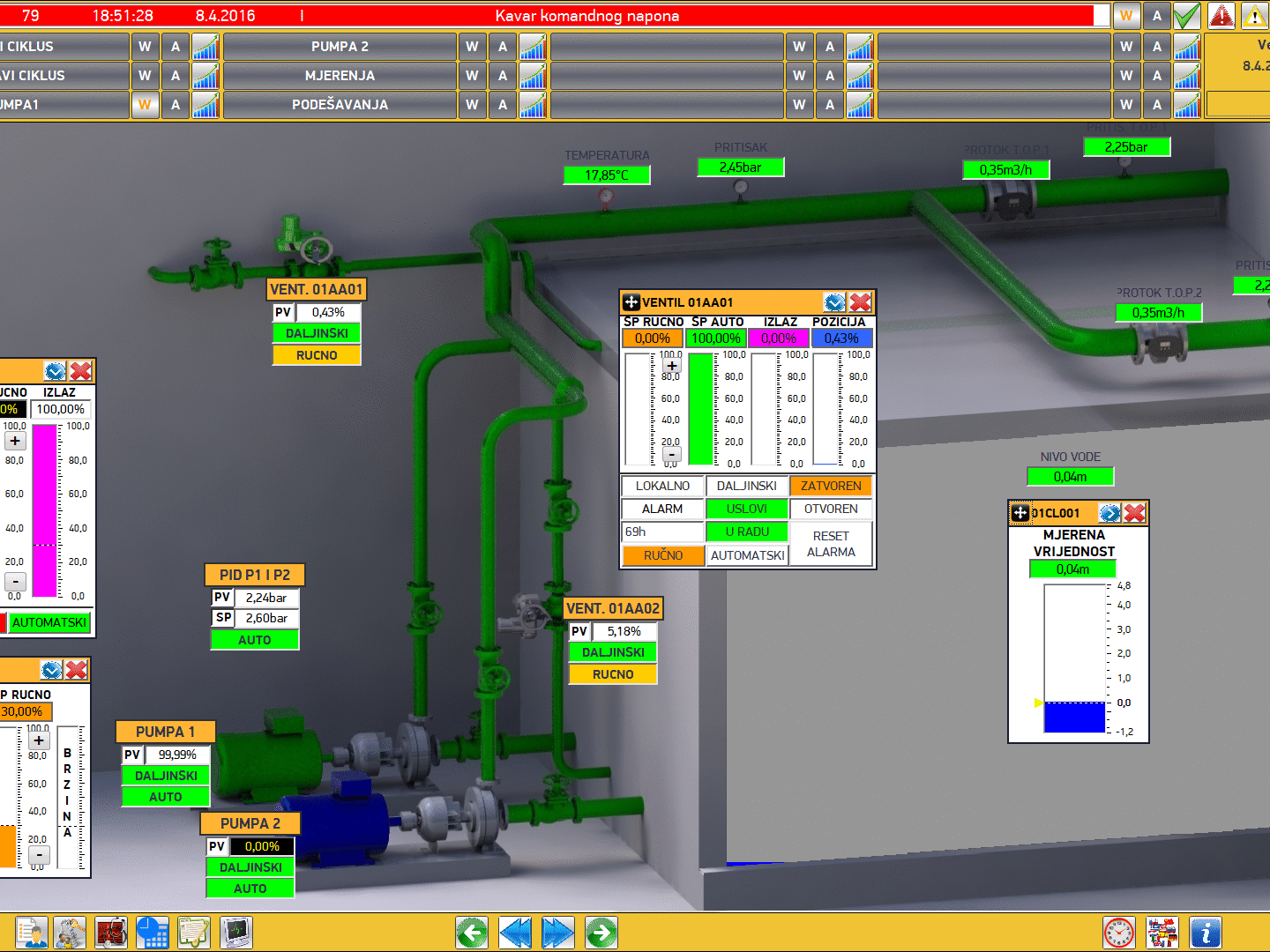Click the DALJINSKI button under PUMPA 2
The image size is (1270, 952).
(250, 867)
